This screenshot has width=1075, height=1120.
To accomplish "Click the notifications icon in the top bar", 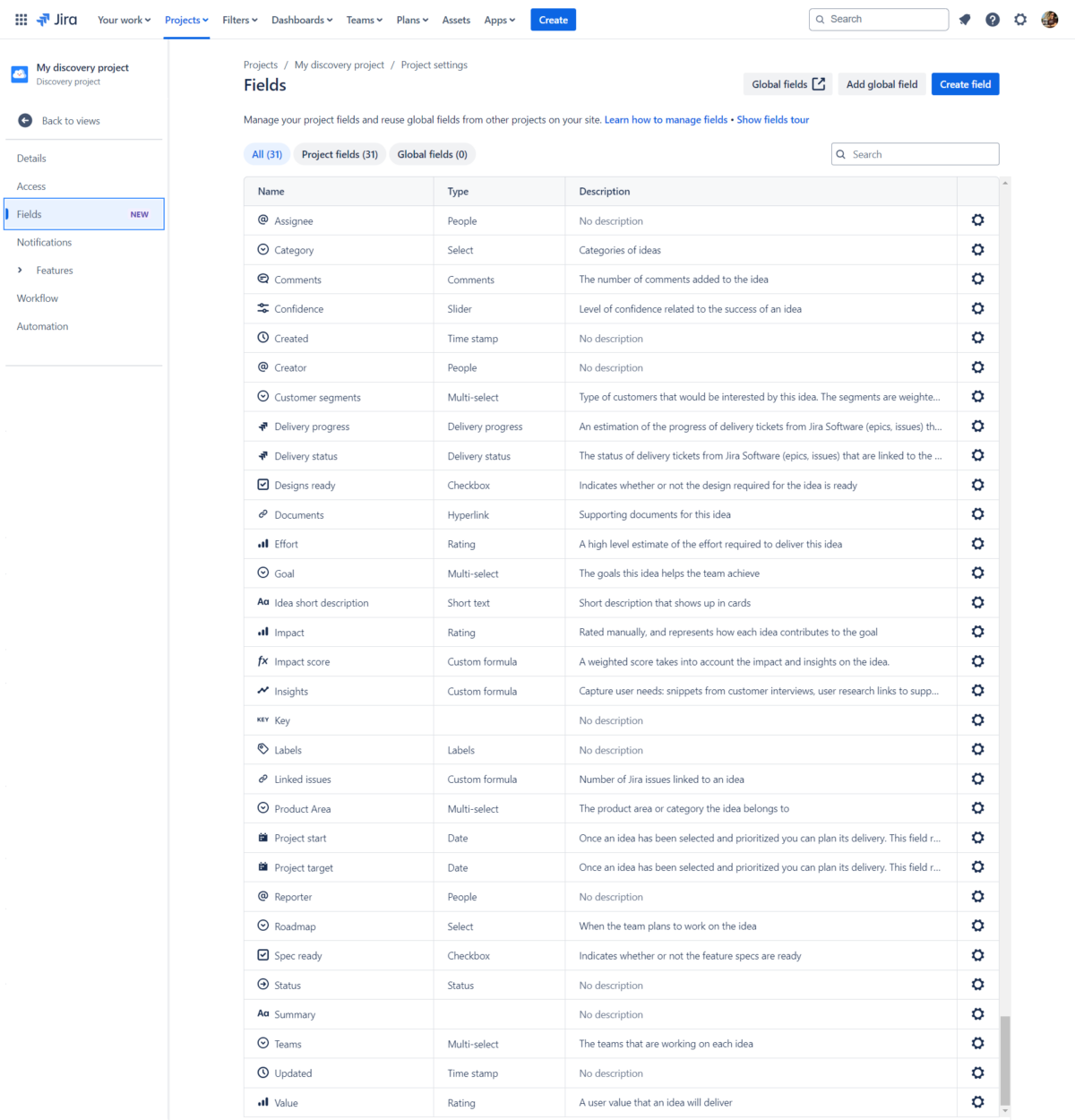I will 964,19.
